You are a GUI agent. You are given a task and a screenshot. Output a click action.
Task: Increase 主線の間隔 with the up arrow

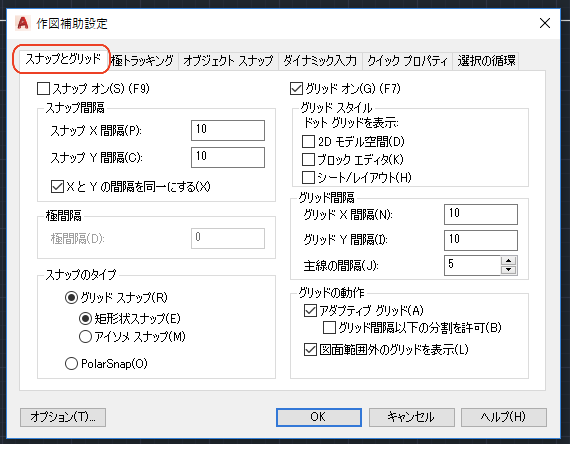(509, 260)
